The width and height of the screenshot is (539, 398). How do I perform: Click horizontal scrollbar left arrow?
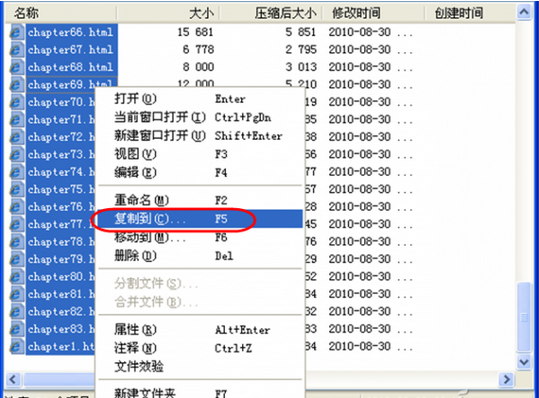pyautogui.click(x=13, y=380)
